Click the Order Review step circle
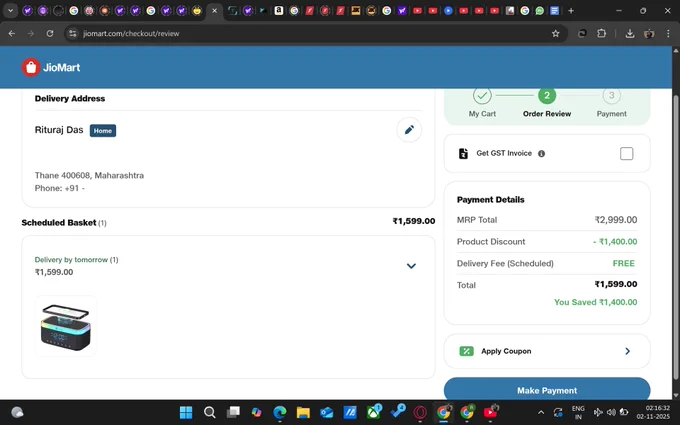This screenshot has height=425, width=680. 547,95
